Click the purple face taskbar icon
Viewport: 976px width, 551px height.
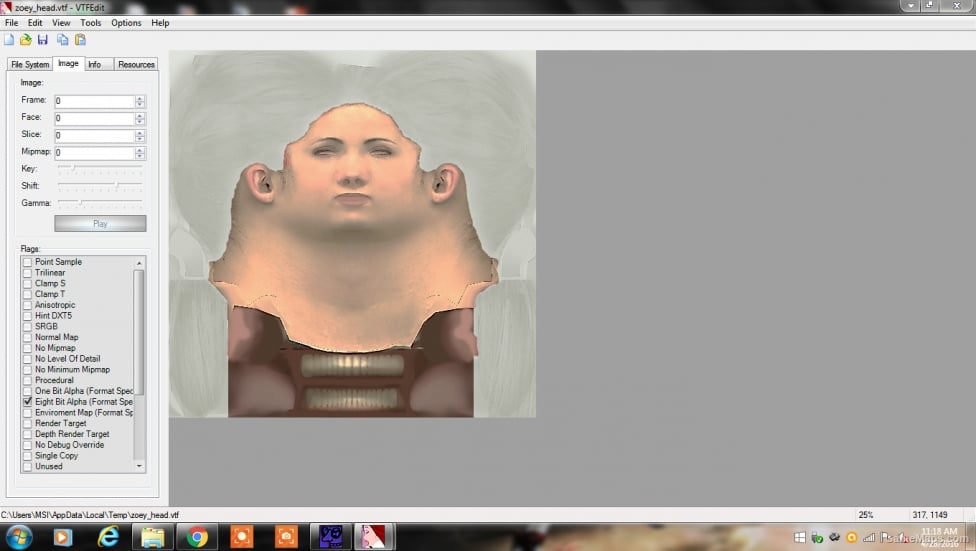(x=331, y=537)
